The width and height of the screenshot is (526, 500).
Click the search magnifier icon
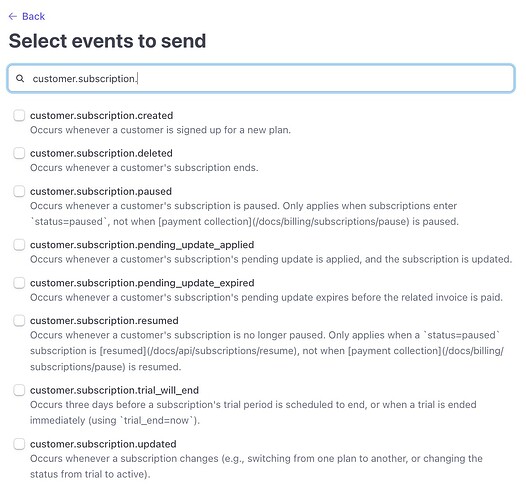20,79
